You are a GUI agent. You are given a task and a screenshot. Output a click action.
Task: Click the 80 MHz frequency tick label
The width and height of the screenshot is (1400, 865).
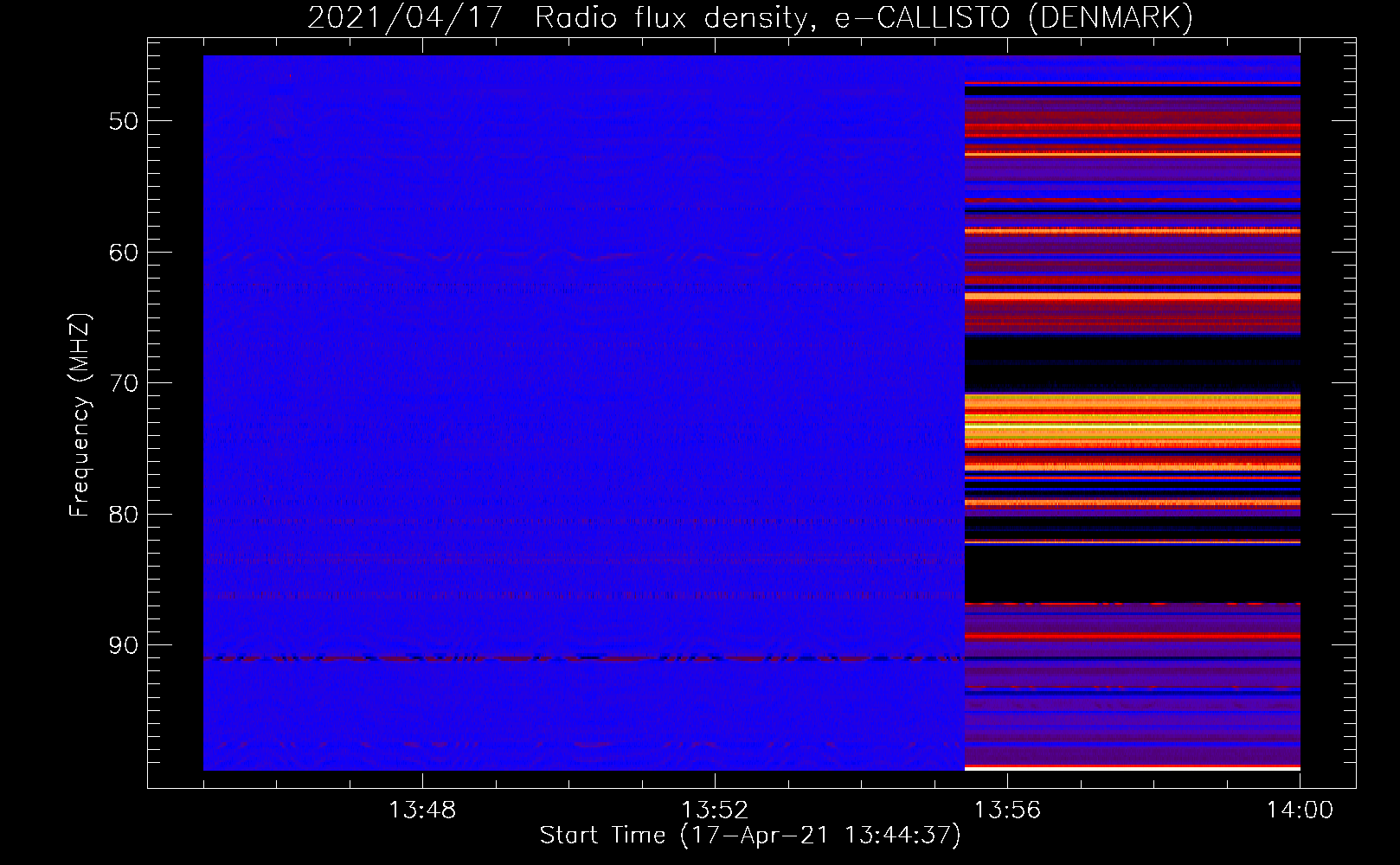coord(124,515)
